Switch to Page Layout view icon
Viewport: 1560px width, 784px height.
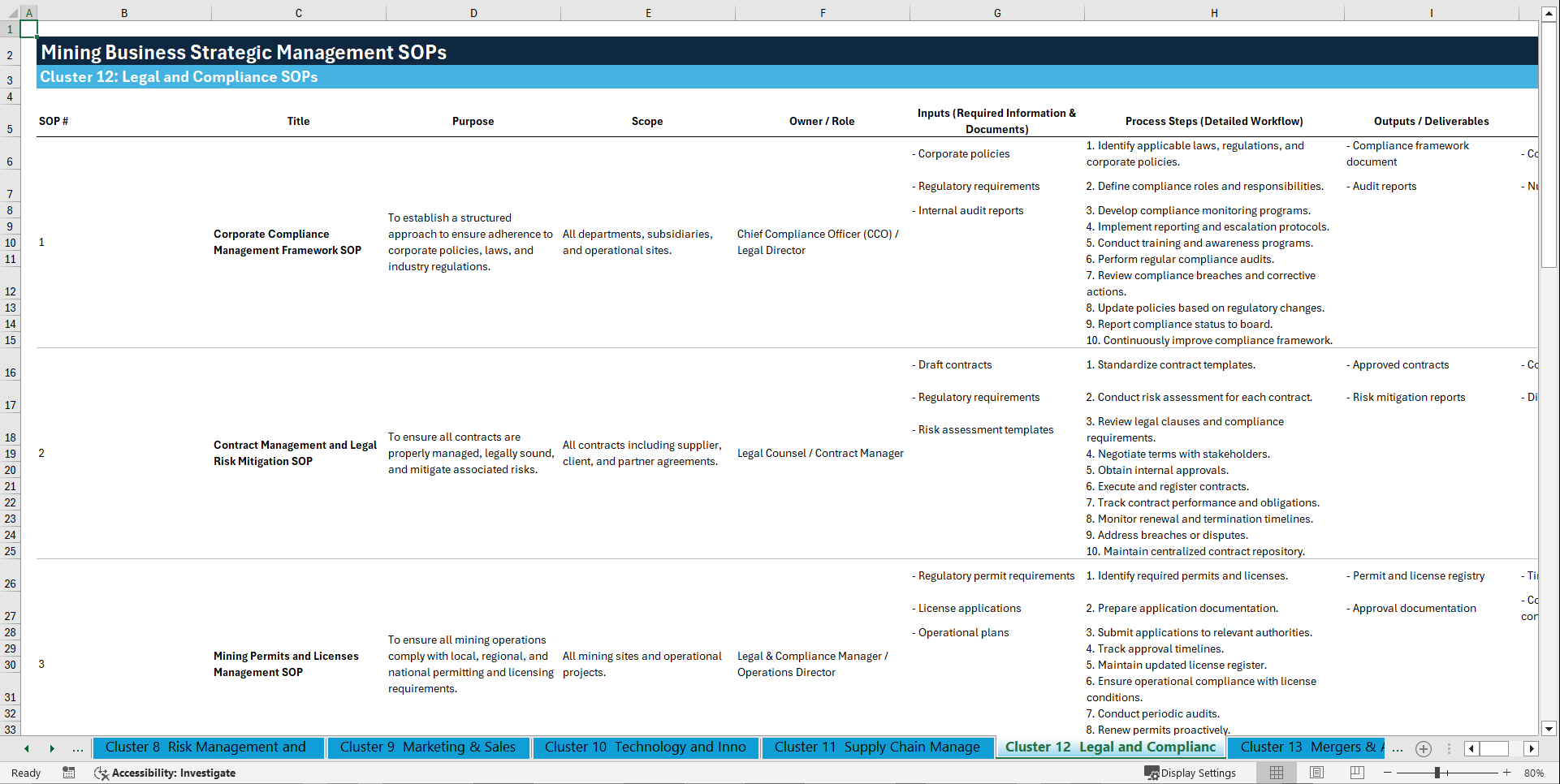click(x=1316, y=773)
